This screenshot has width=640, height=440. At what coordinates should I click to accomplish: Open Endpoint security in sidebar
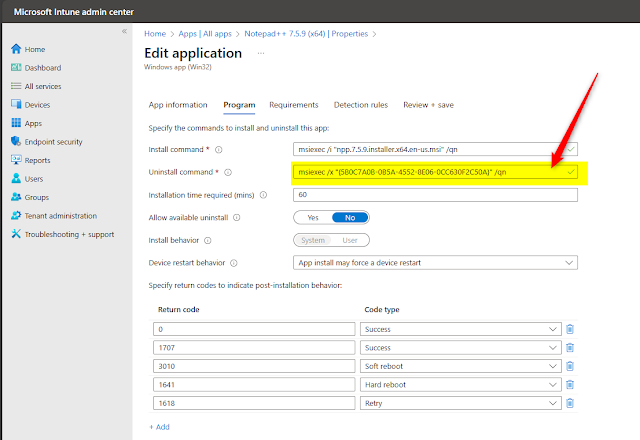point(53,142)
